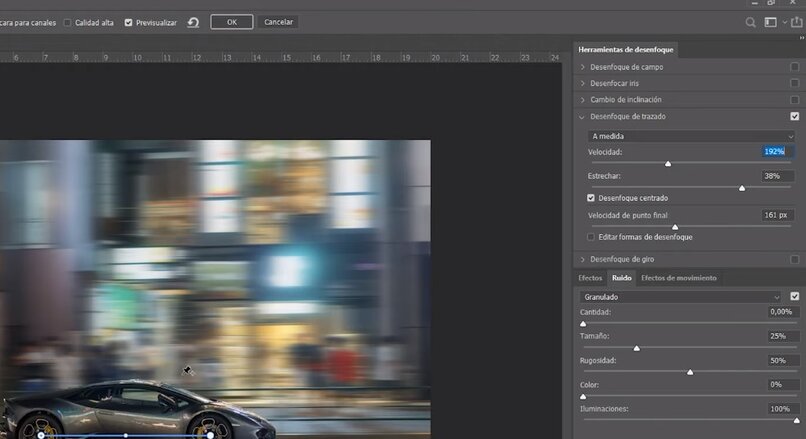The height and width of the screenshot is (439, 806).
Task: Enable Editar formas de desenfoque
Action: click(591, 237)
